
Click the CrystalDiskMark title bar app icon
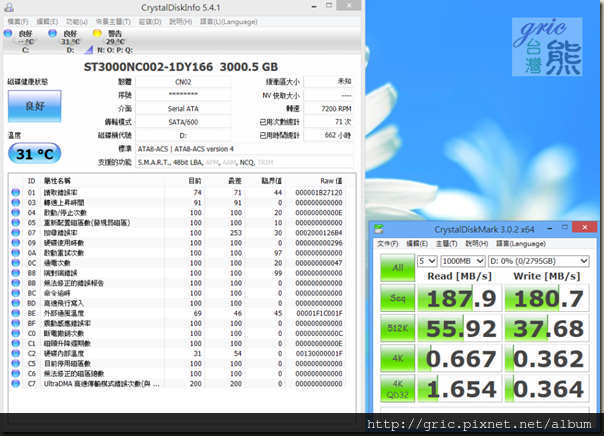click(379, 229)
